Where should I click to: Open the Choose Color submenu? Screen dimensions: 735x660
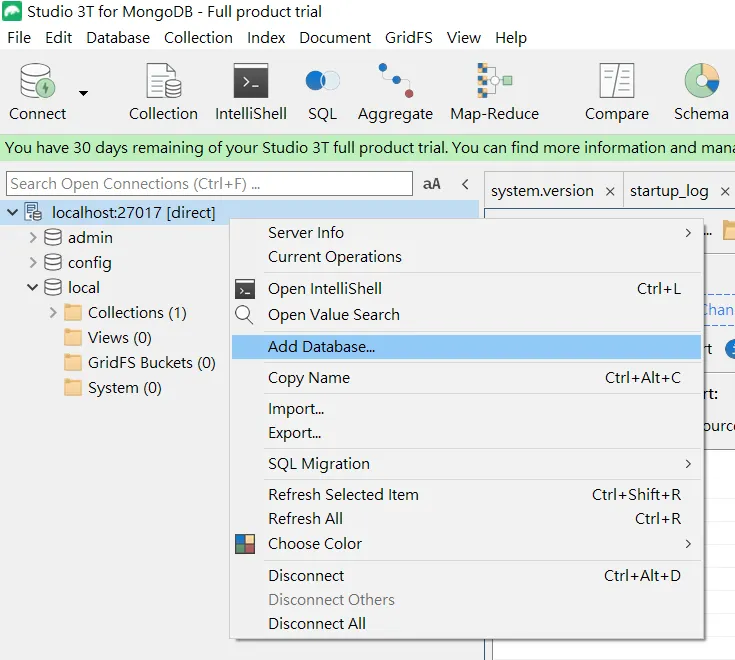tap(315, 544)
